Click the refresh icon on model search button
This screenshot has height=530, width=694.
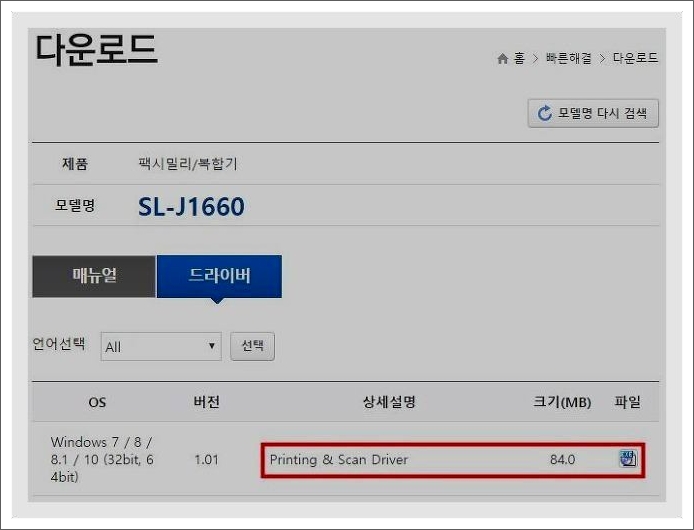tap(544, 113)
